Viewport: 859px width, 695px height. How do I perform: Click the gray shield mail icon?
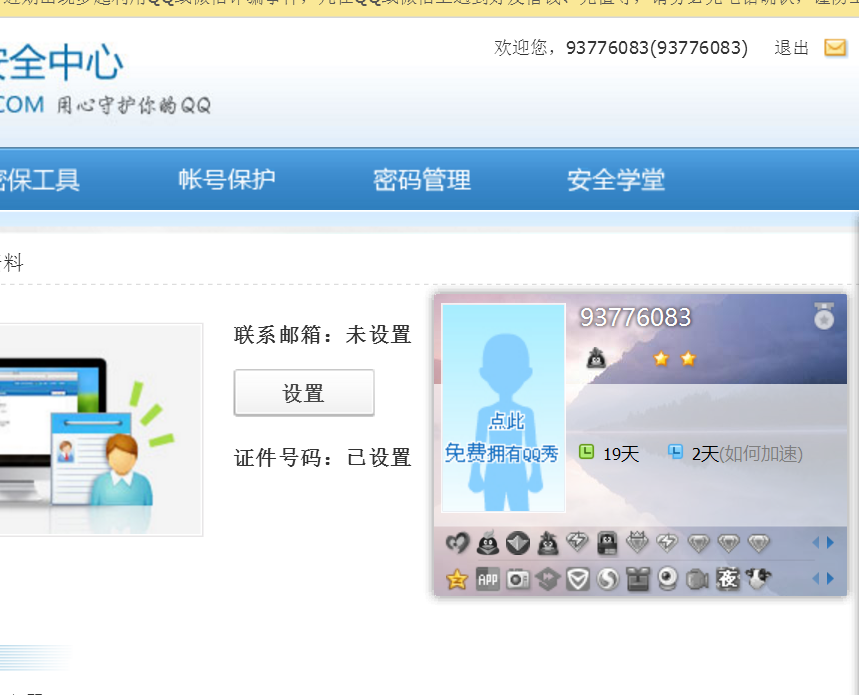click(577, 579)
